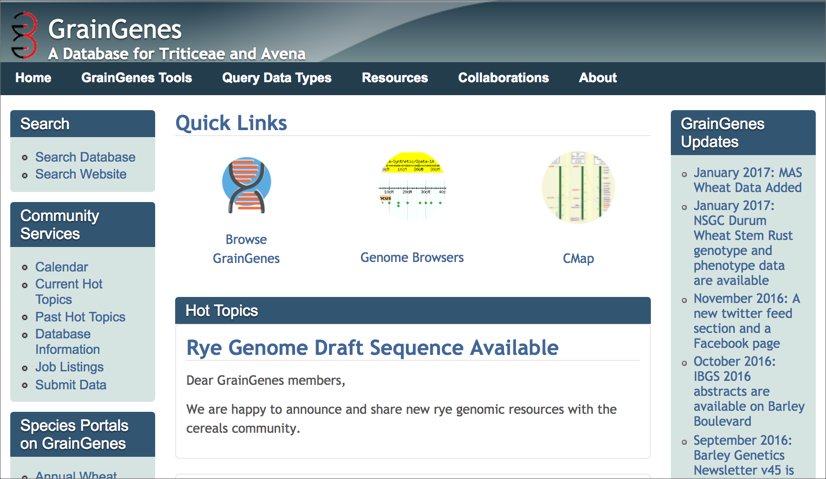This screenshot has height=479, width=826.
Task: Open the Collaborations menu
Action: [503, 78]
